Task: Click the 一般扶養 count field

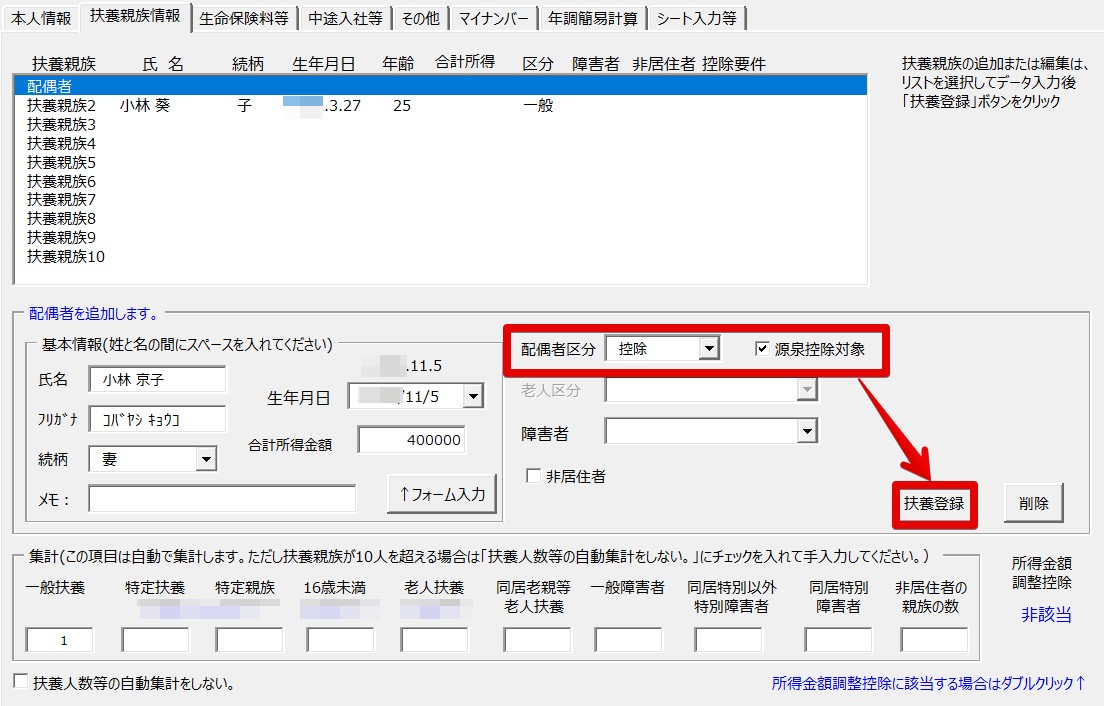Action: [x=59, y=640]
